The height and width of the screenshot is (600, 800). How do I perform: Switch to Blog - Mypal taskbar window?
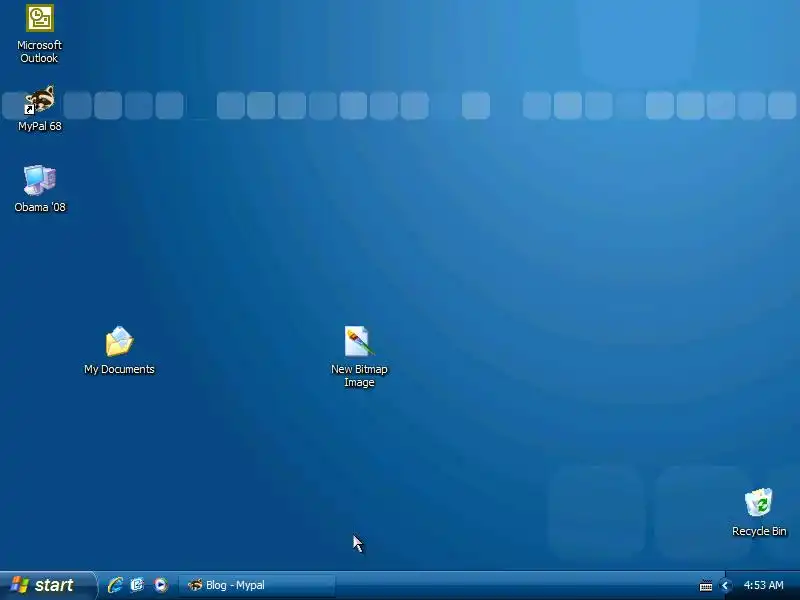[258, 585]
